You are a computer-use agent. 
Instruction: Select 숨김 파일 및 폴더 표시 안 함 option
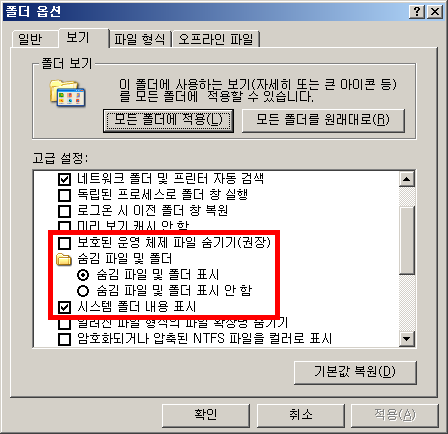[83, 291]
